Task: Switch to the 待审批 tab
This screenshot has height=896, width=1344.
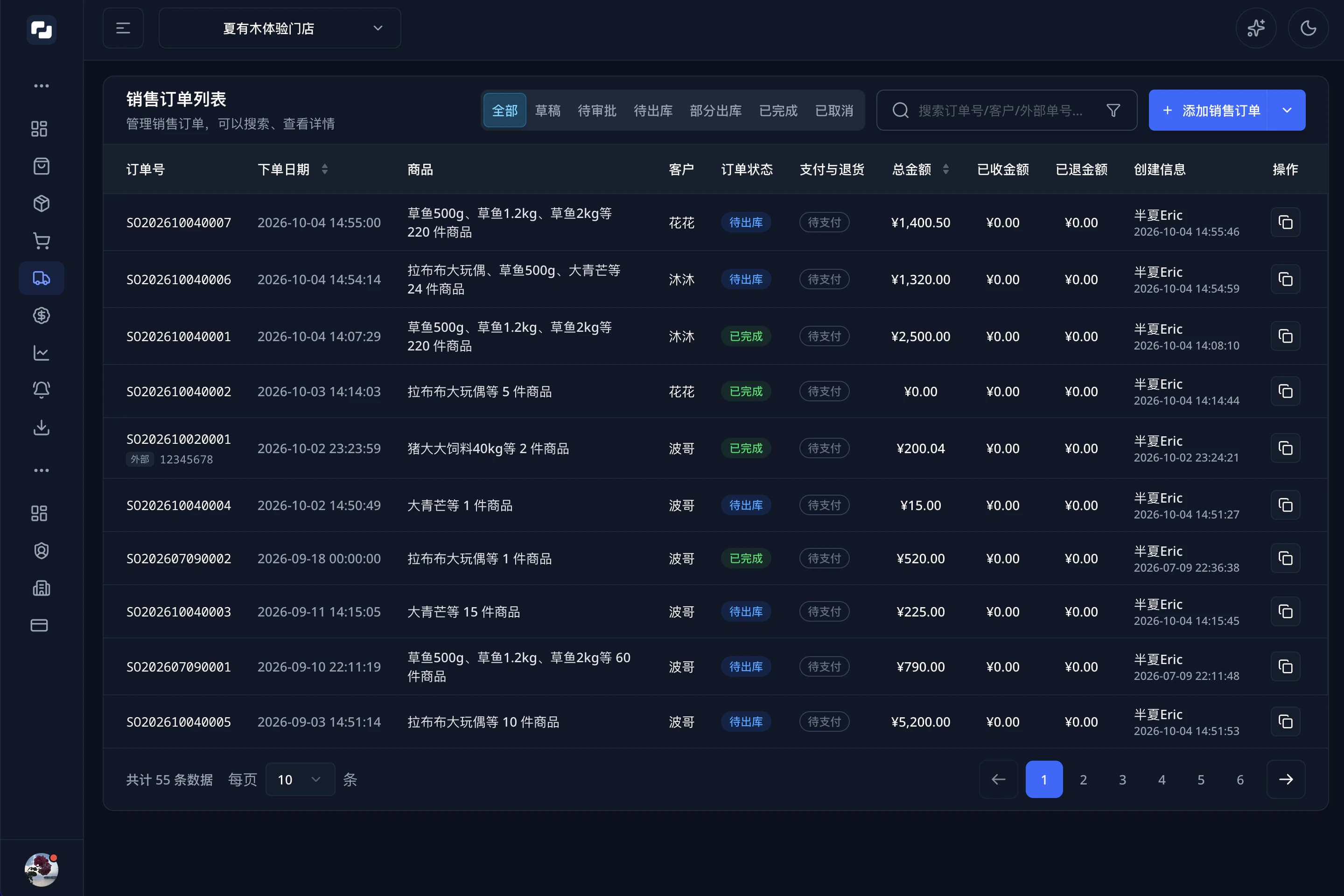Action: click(x=596, y=110)
